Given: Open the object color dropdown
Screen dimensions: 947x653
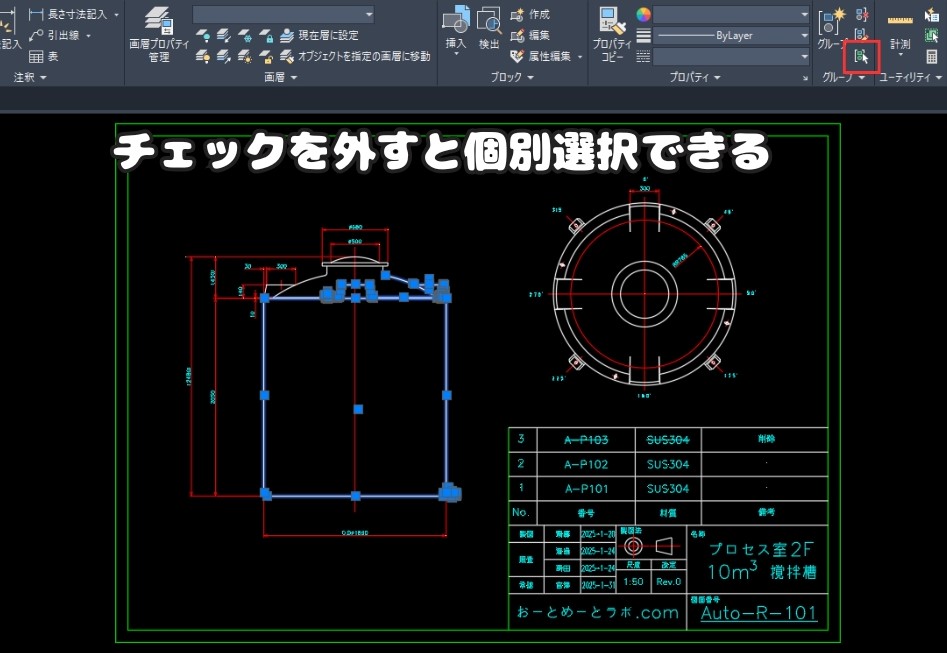Looking at the screenshot, I should (x=731, y=14).
